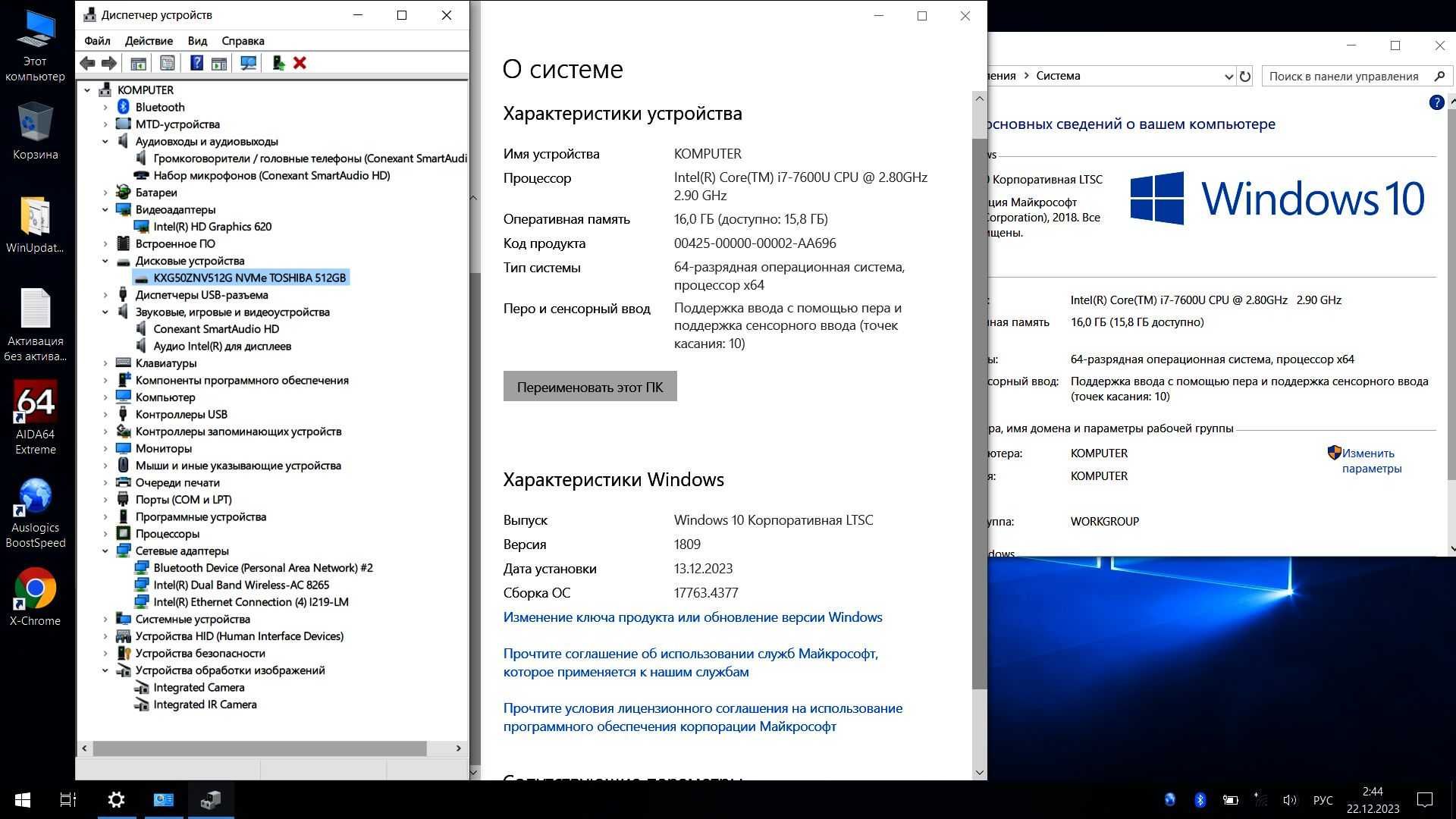
Task: Open address bar history dropdown in Система window
Action: (1228, 76)
